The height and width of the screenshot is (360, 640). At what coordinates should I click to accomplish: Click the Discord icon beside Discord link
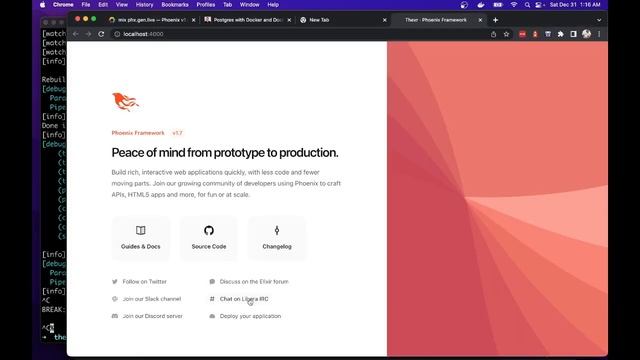[115, 316]
